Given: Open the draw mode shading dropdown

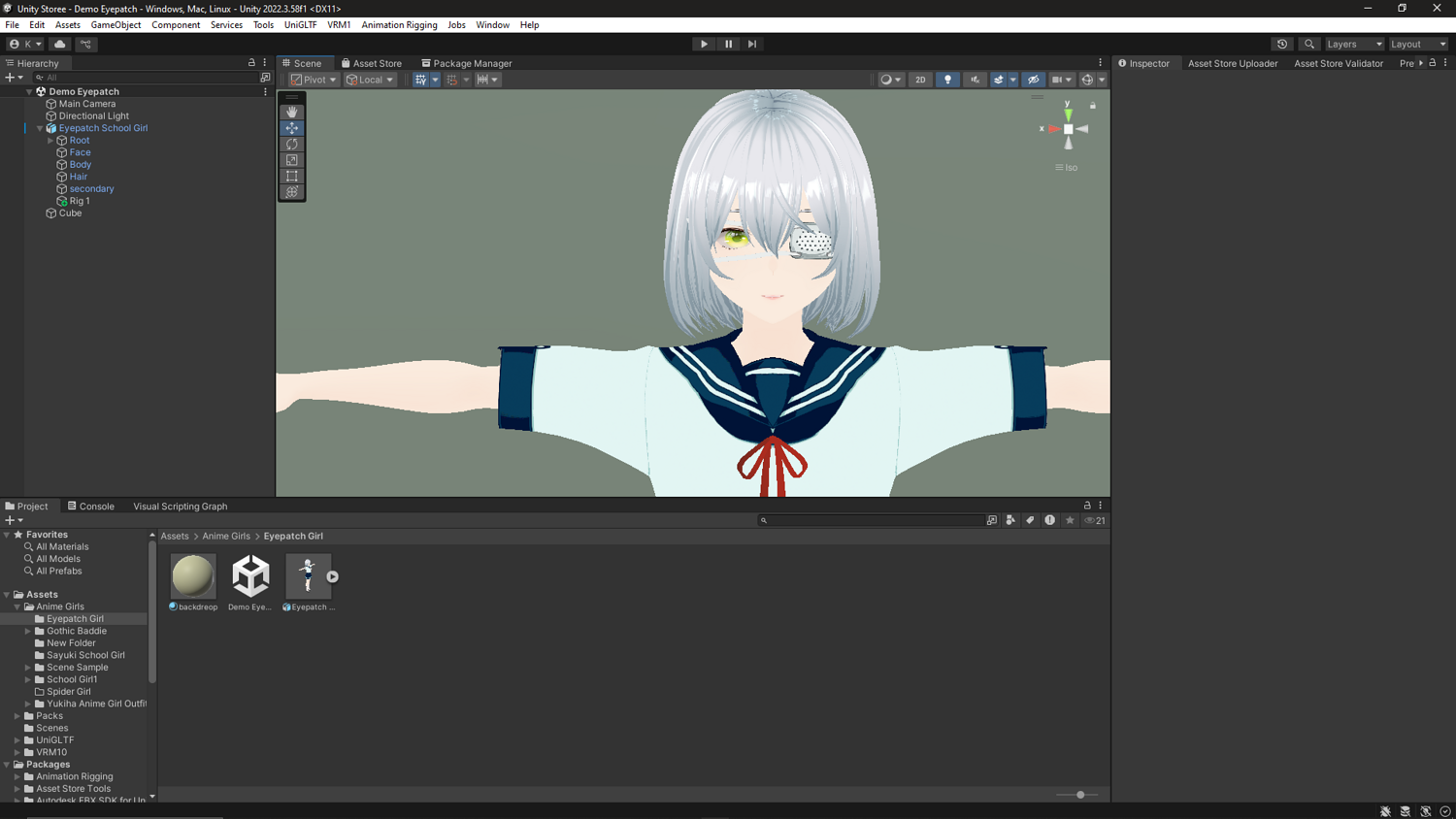Looking at the screenshot, I should (x=890, y=80).
